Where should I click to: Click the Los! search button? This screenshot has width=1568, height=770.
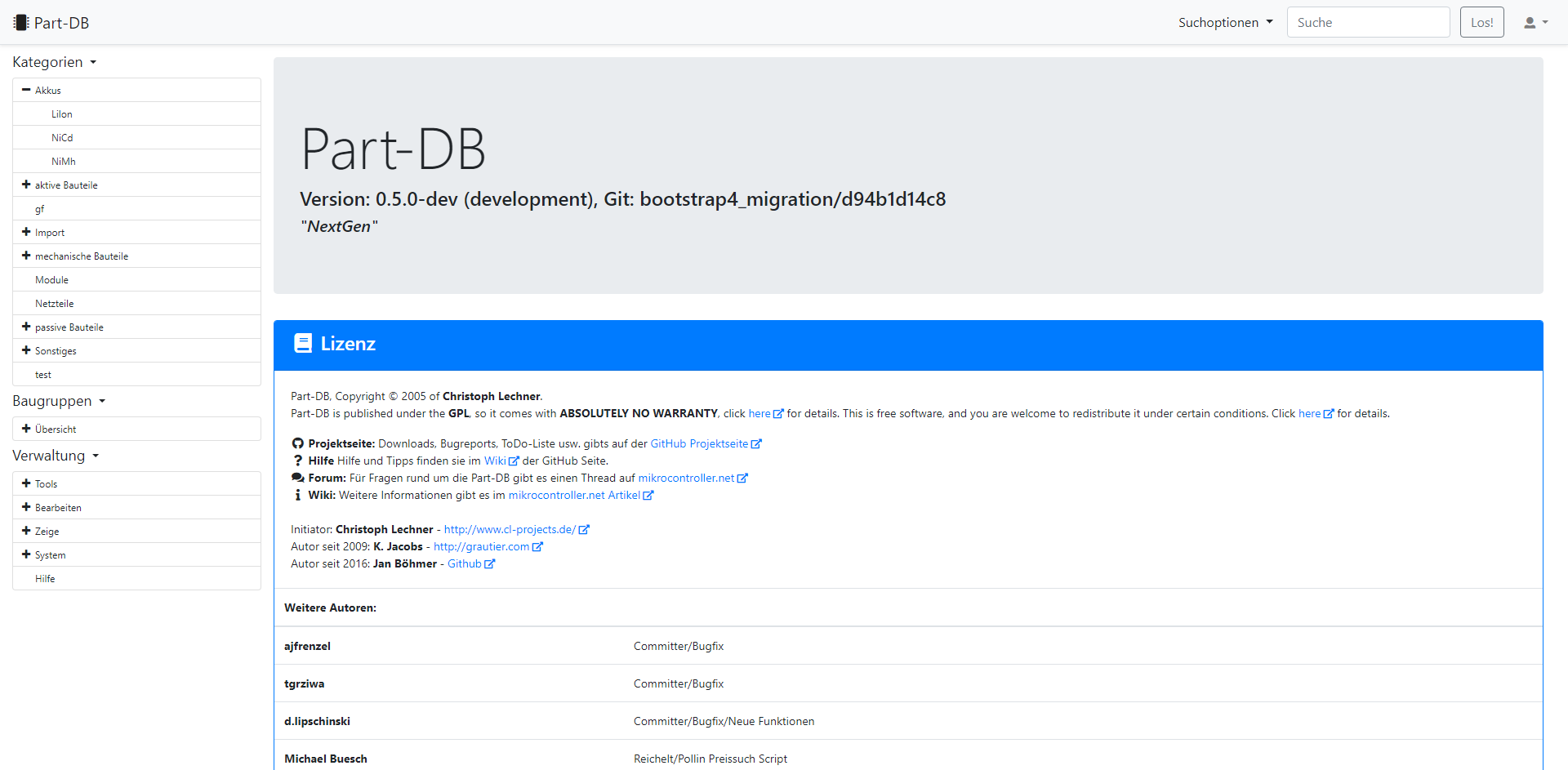pyautogui.click(x=1481, y=22)
